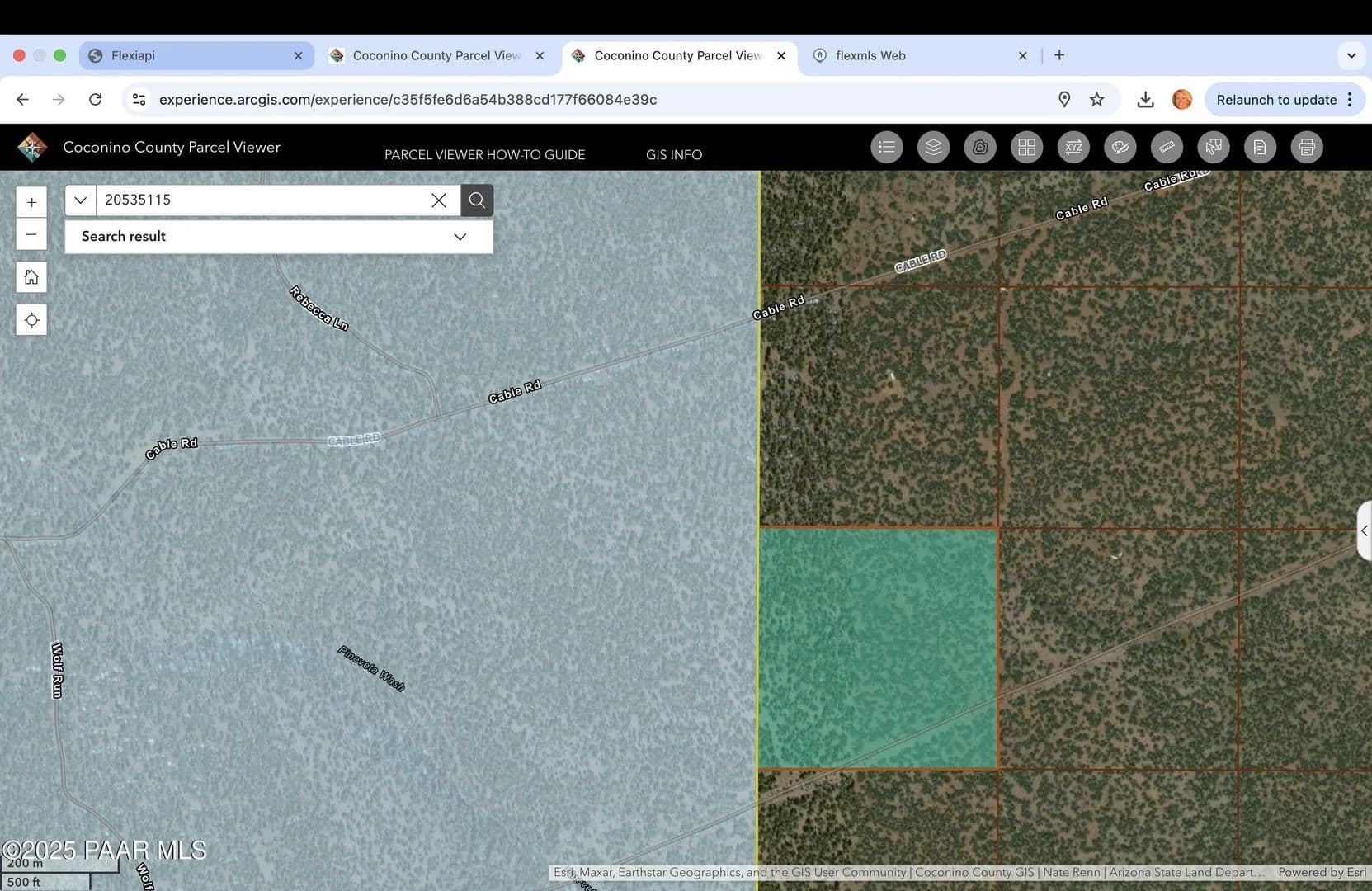The height and width of the screenshot is (891, 1372).
Task: Open PARCEL VIEWER HOW-TO GUIDE
Action: click(484, 155)
